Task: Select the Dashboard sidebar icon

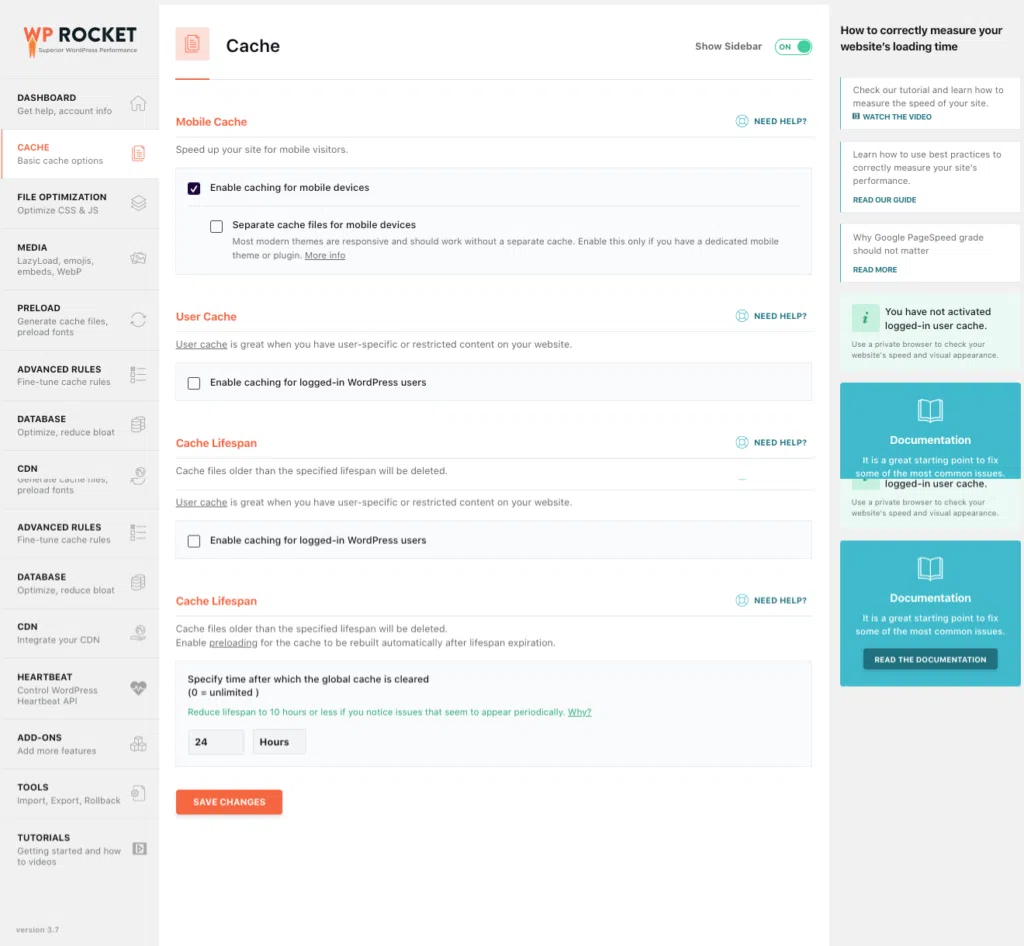Action: click(x=138, y=105)
